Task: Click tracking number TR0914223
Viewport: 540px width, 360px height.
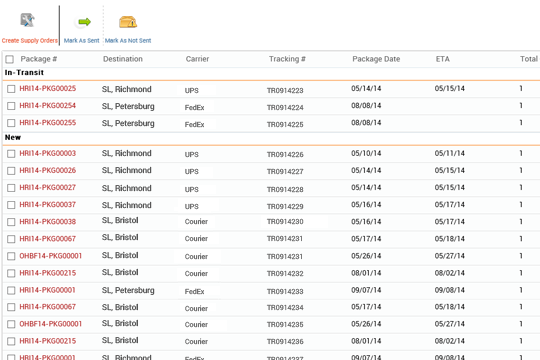Action: coord(285,91)
